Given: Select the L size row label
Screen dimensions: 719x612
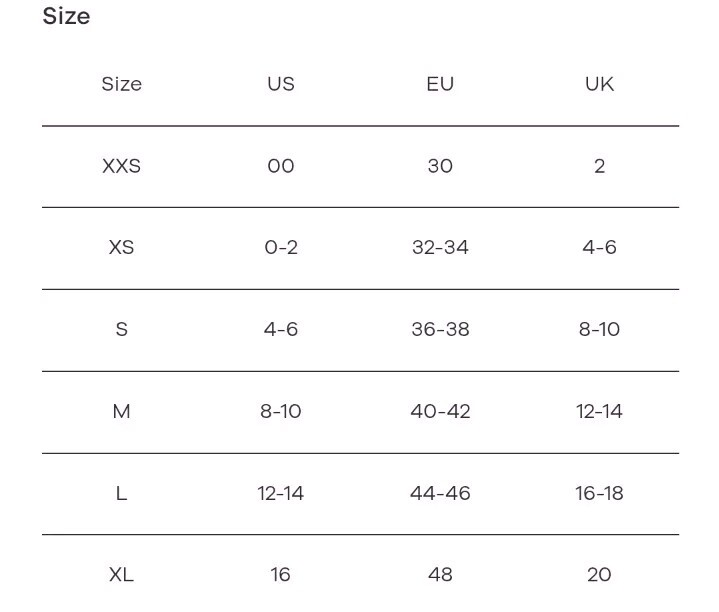Looking at the screenshot, I should point(122,493).
